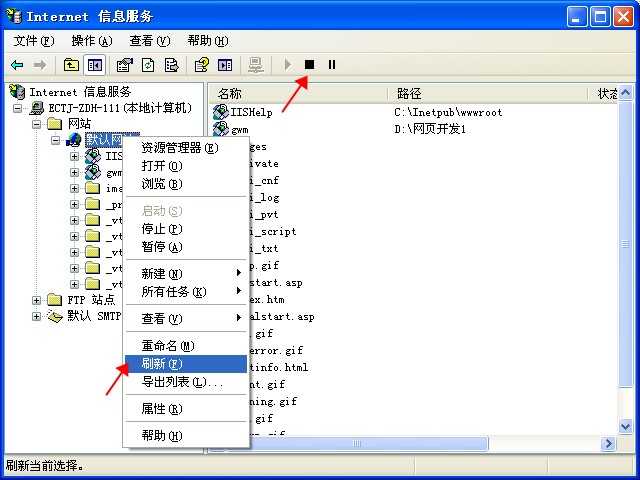Screen dimensions: 640x480
Task: Click the Refresh toolbar icon
Action: click(x=148, y=65)
